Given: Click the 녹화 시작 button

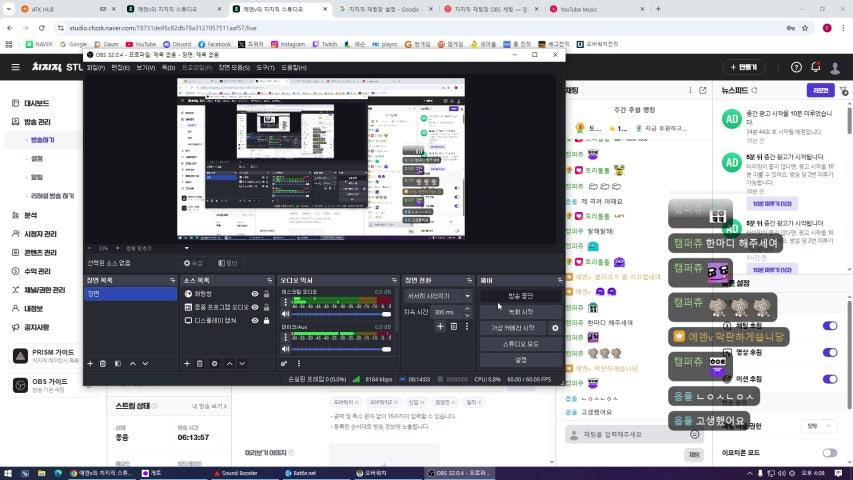Looking at the screenshot, I should pyautogui.click(x=520, y=312).
